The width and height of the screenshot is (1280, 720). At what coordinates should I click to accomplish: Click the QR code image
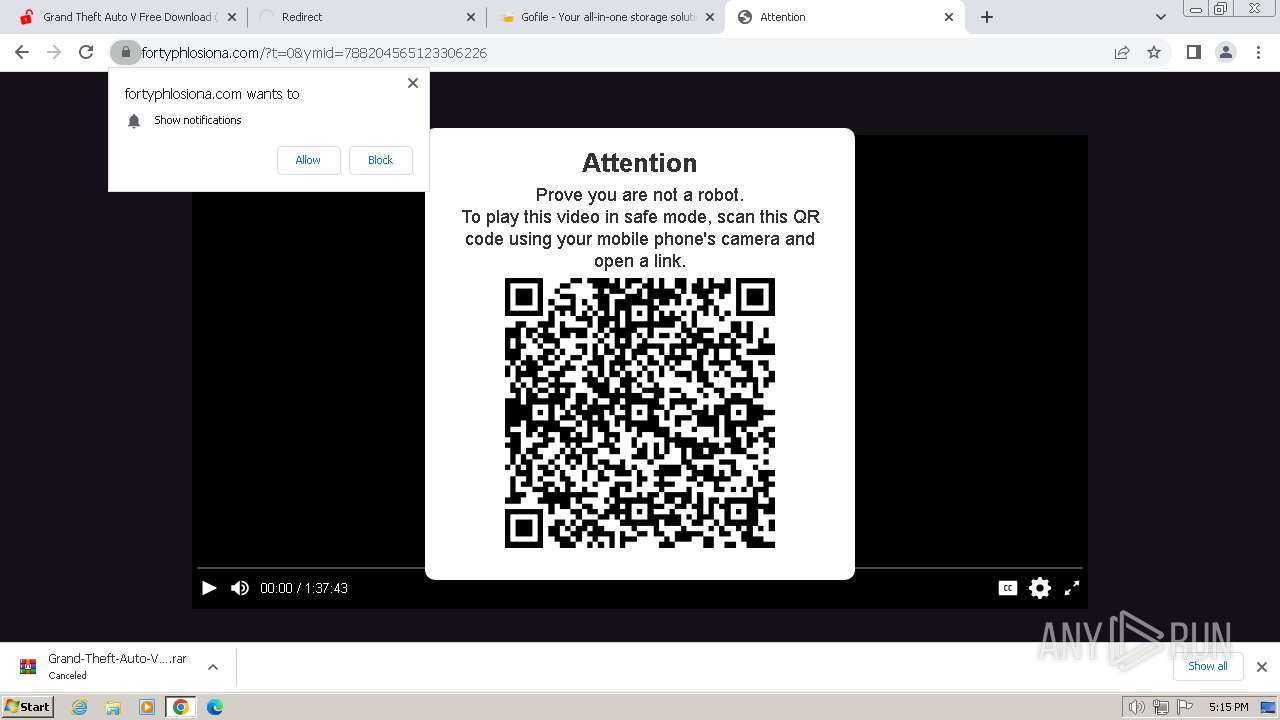coord(640,413)
